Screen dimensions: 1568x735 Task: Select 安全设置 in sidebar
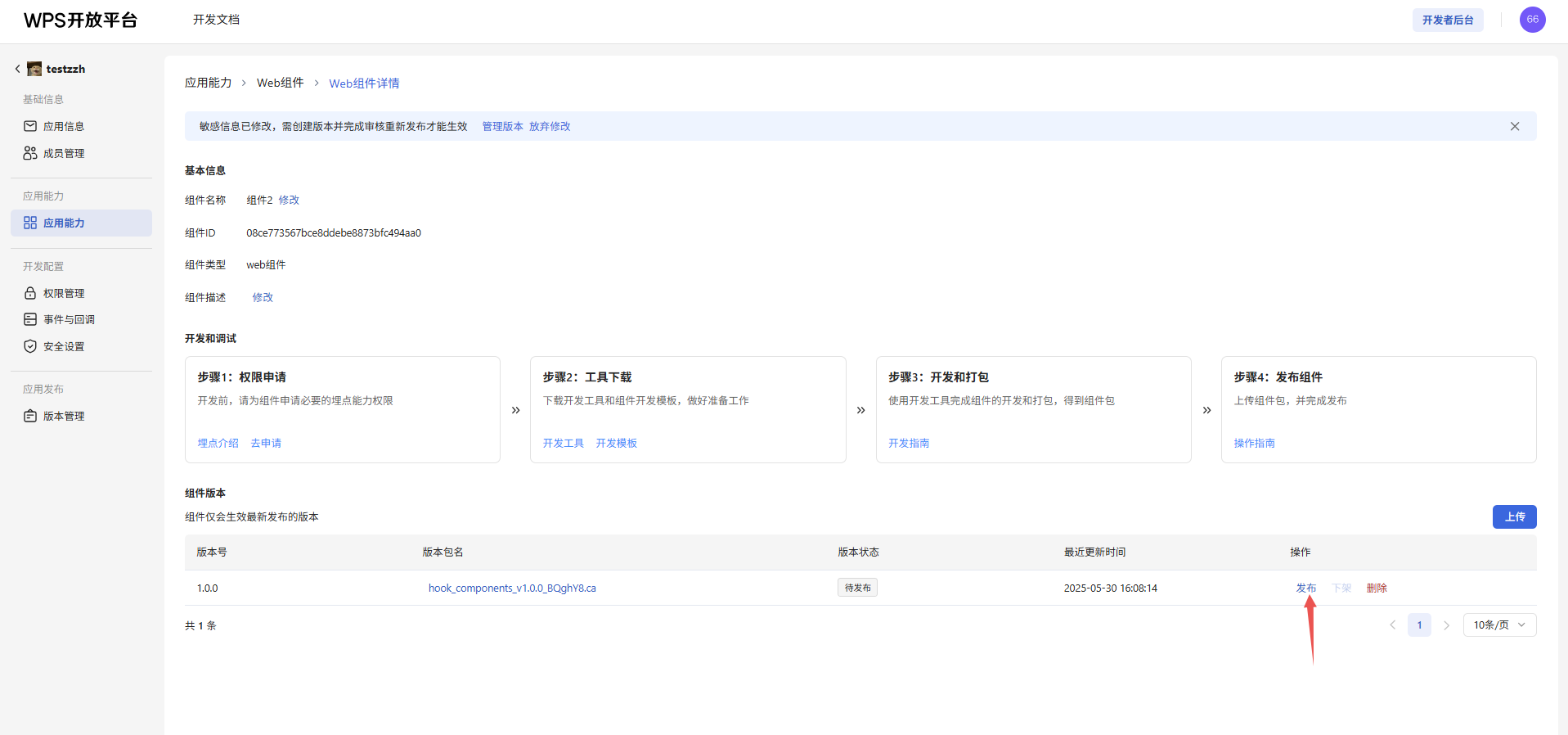pos(64,346)
